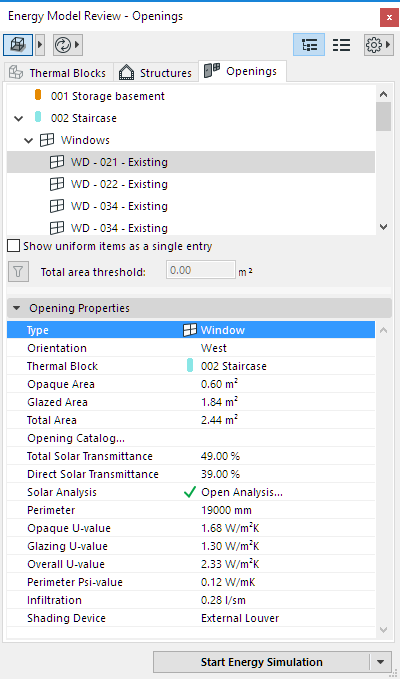Click the cyan swatch beside 002 Staircase in tree
Viewport: 400px width, 679px height.
[38, 117]
